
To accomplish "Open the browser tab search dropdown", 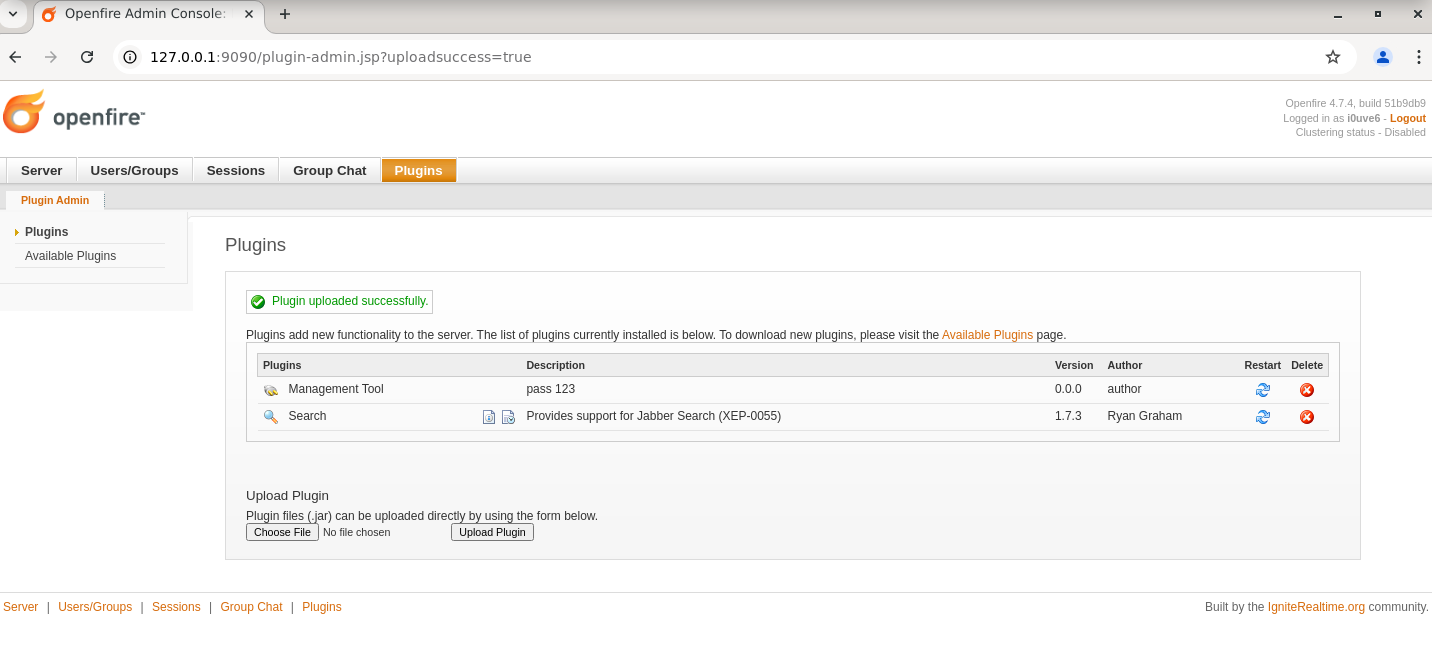I will [x=13, y=14].
